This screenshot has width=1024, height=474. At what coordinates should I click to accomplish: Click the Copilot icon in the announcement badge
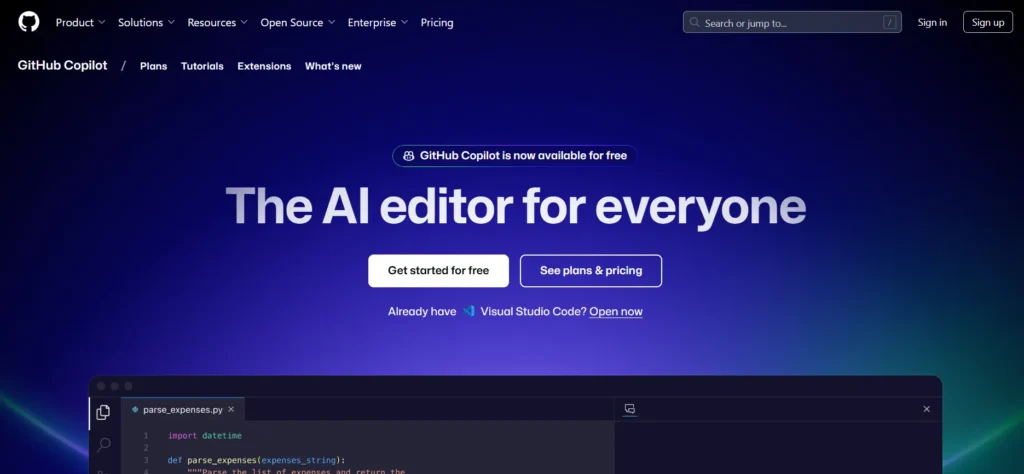pyautogui.click(x=408, y=156)
